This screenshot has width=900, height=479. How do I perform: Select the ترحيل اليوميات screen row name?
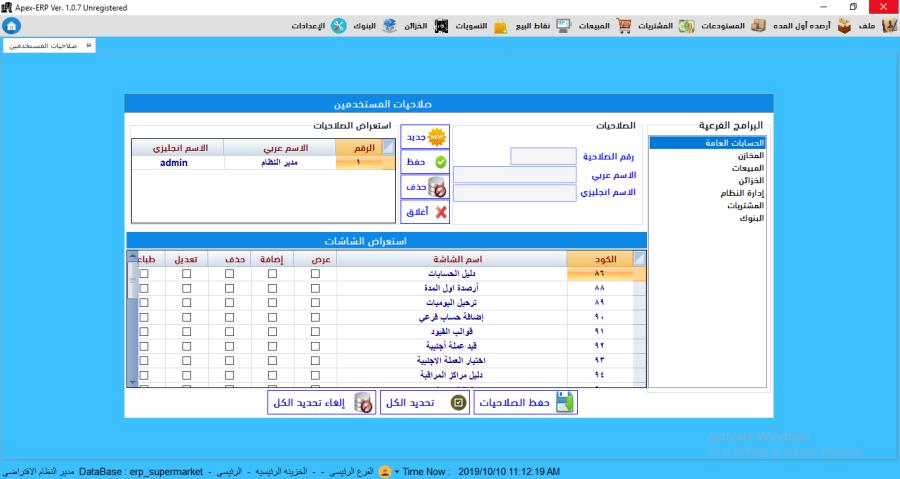point(452,302)
